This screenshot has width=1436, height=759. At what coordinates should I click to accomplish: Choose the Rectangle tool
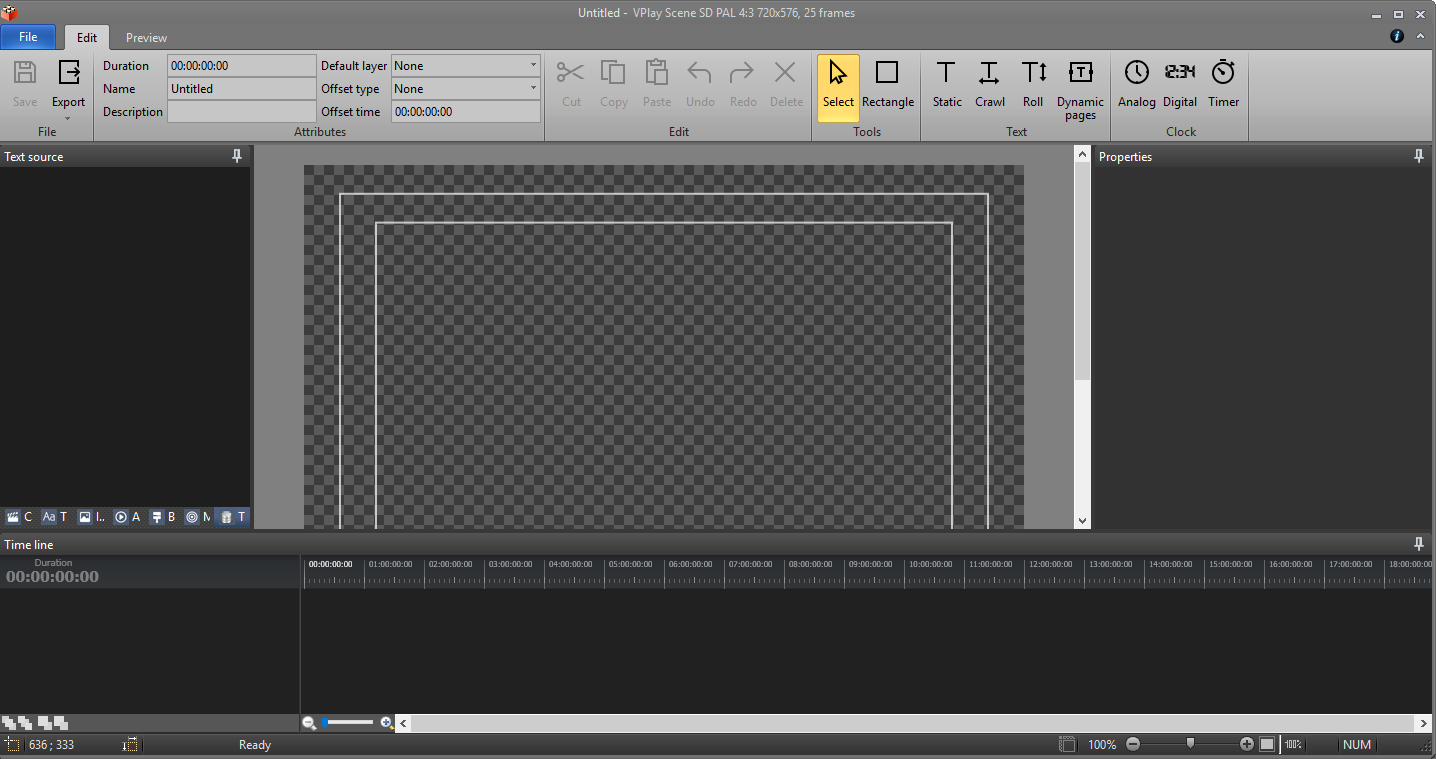tap(887, 83)
